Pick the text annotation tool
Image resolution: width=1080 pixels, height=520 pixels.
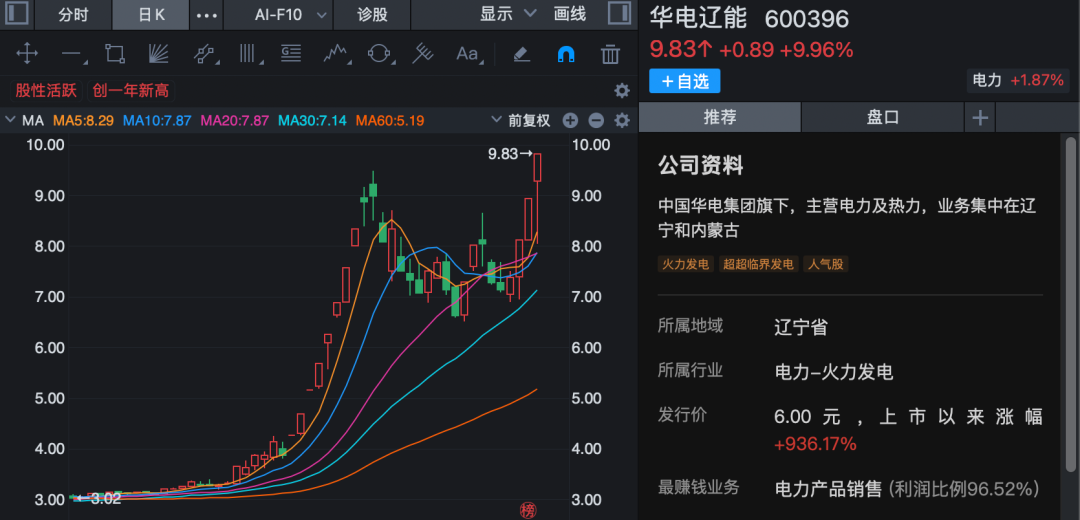tap(467, 54)
